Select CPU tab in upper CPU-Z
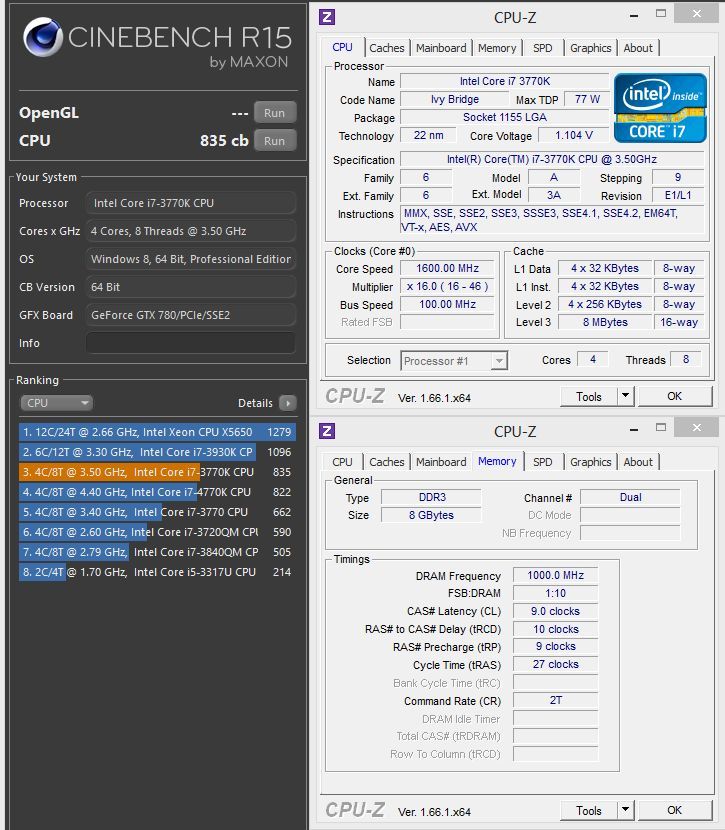The width and height of the screenshot is (725, 830). pos(342,47)
